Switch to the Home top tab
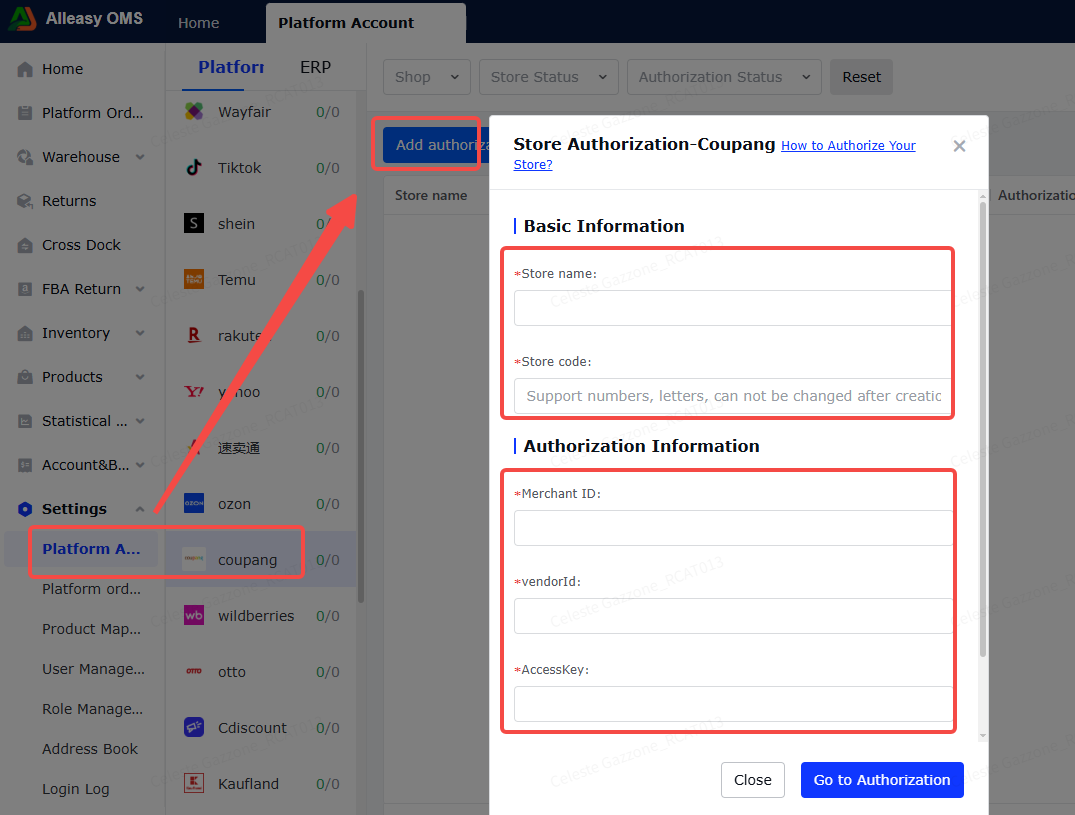Image resolution: width=1075 pixels, height=815 pixels. click(x=199, y=23)
